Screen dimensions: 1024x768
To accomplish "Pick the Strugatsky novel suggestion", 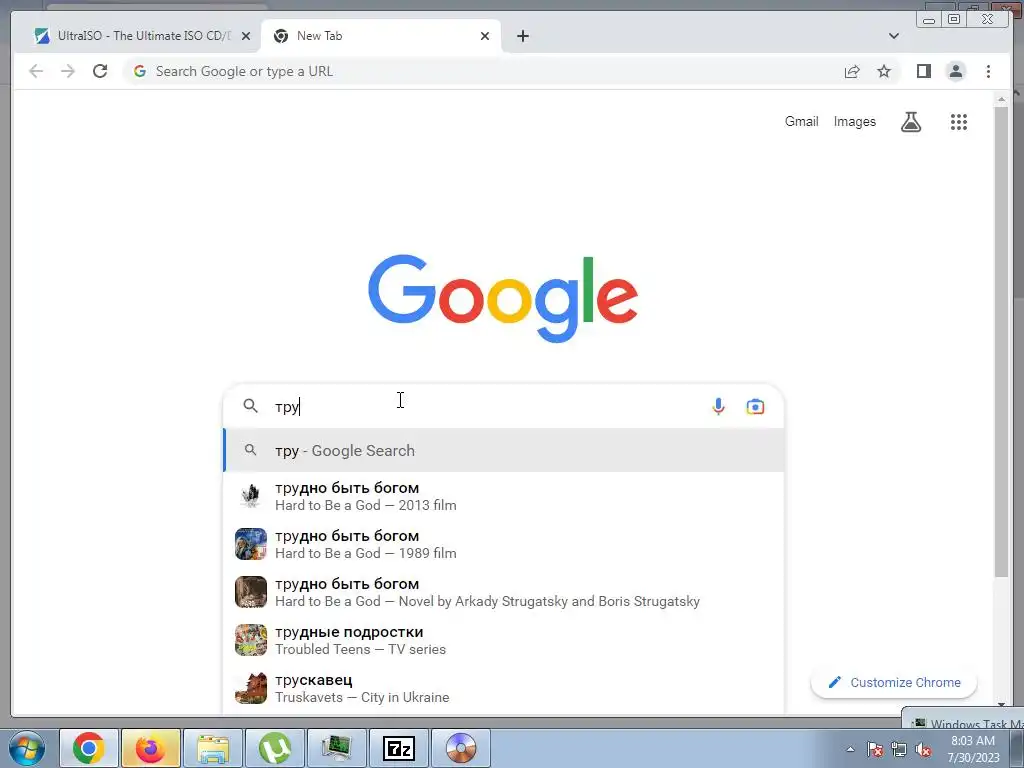I will (x=504, y=592).
